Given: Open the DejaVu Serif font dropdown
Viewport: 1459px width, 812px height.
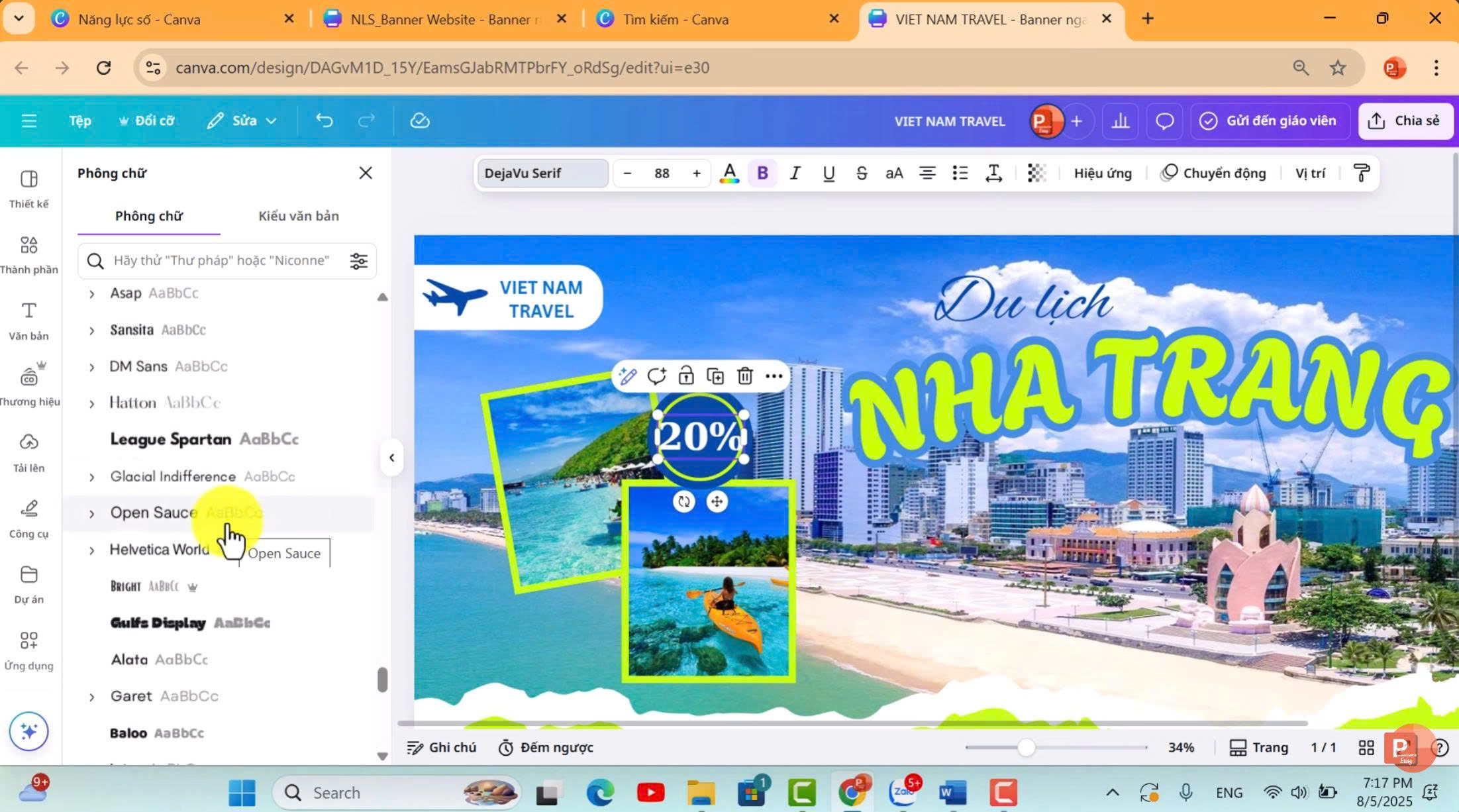Looking at the screenshot, I should (542, 174).
